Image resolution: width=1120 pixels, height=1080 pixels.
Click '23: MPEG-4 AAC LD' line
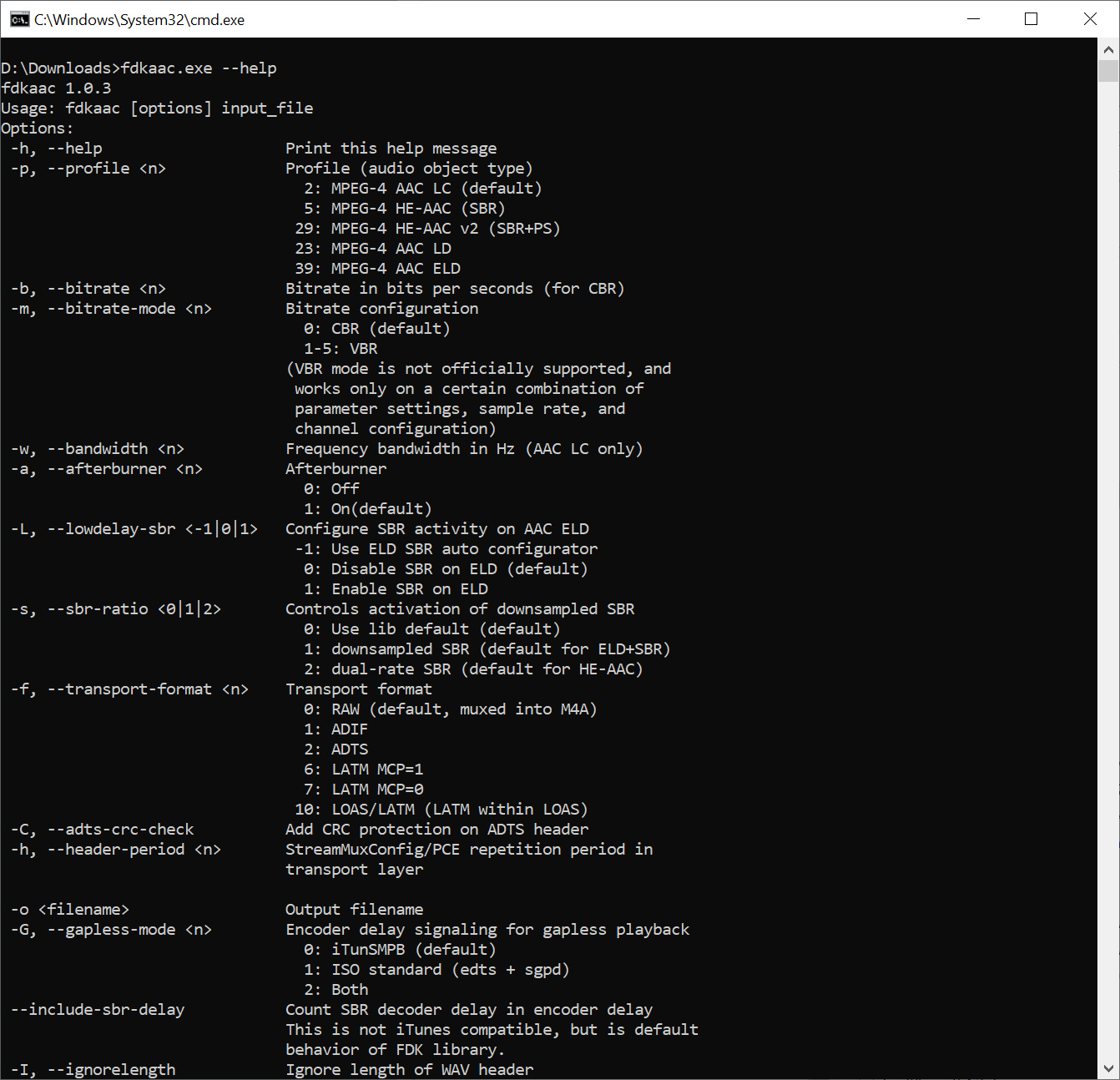tap(373, 249)
